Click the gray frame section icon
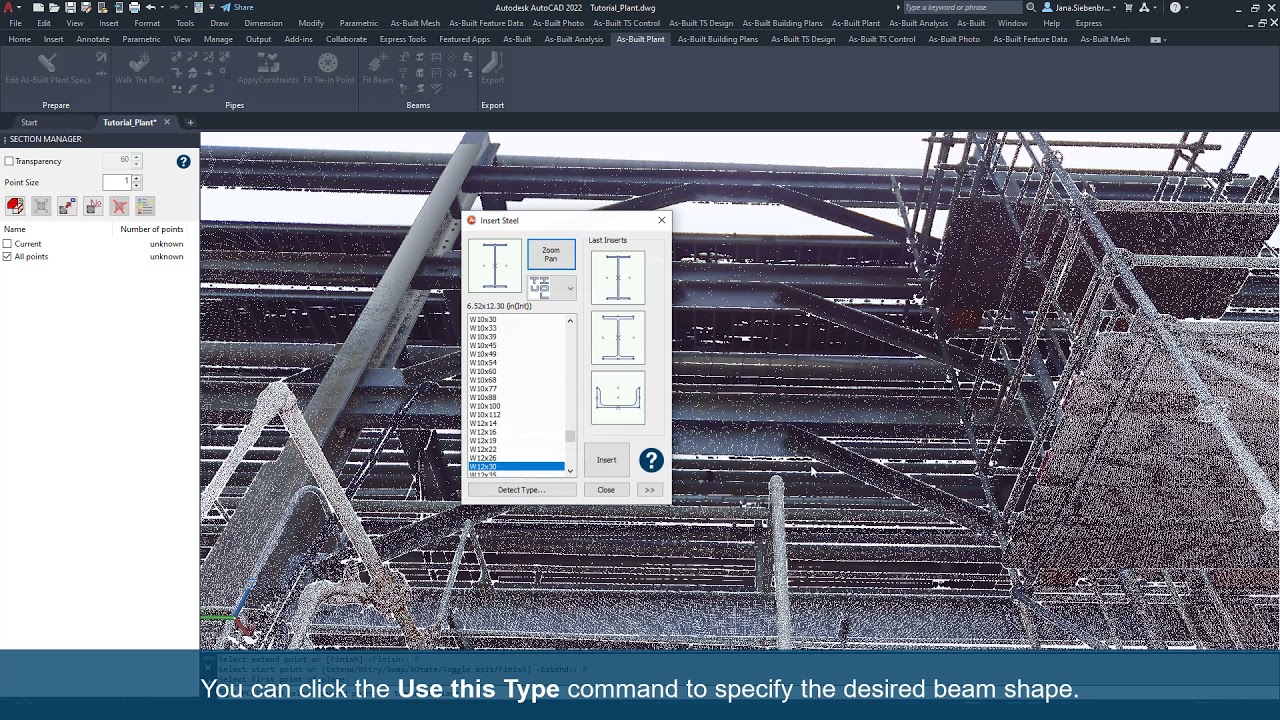This screenshot has height=720, width=1280. click(x=41, y=206)
